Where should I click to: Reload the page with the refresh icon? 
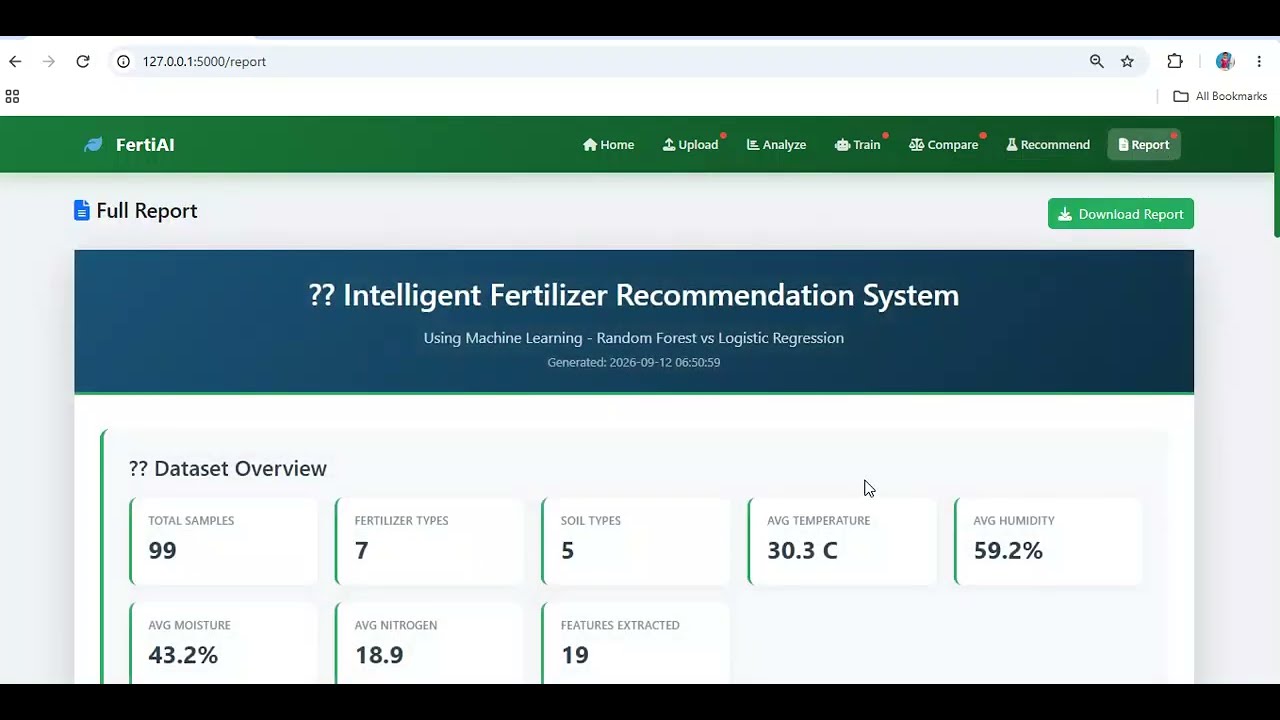click(x=83, y=61)
